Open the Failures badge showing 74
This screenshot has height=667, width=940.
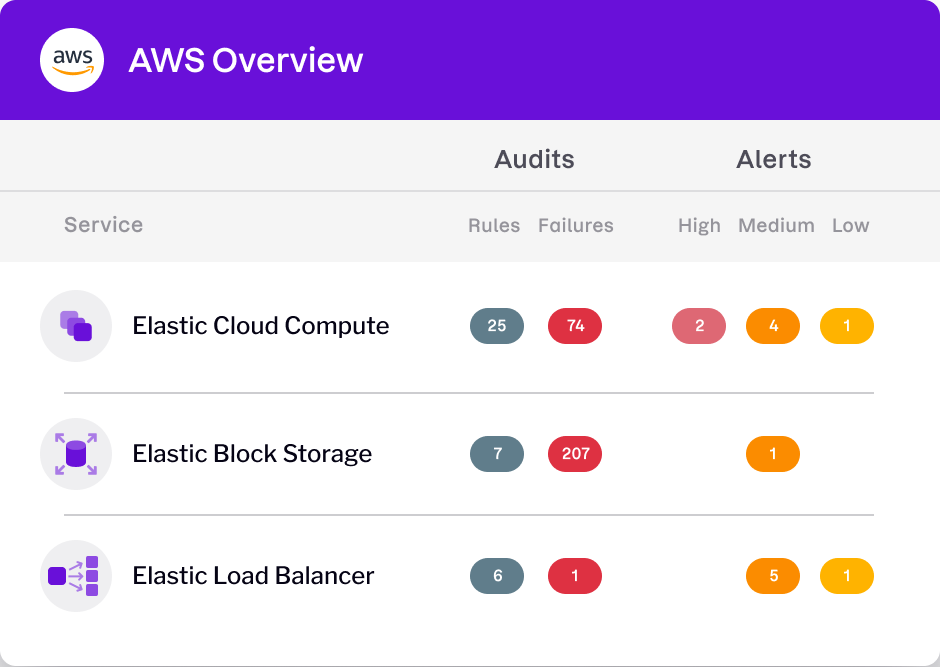575,326
